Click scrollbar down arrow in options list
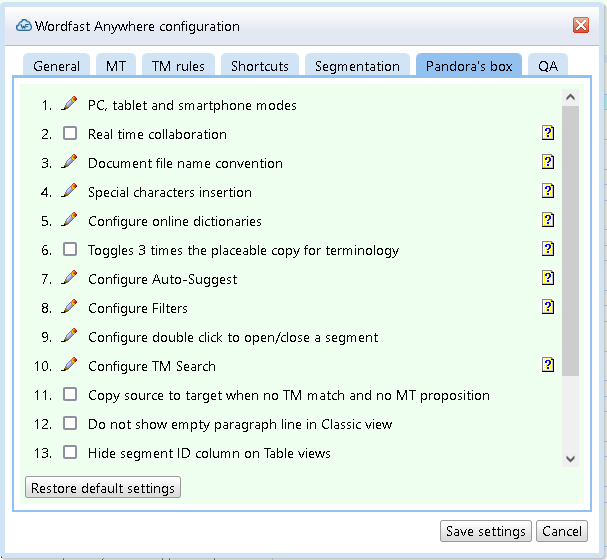The height and width of the screenshot is (560, 607). (570, 459)
